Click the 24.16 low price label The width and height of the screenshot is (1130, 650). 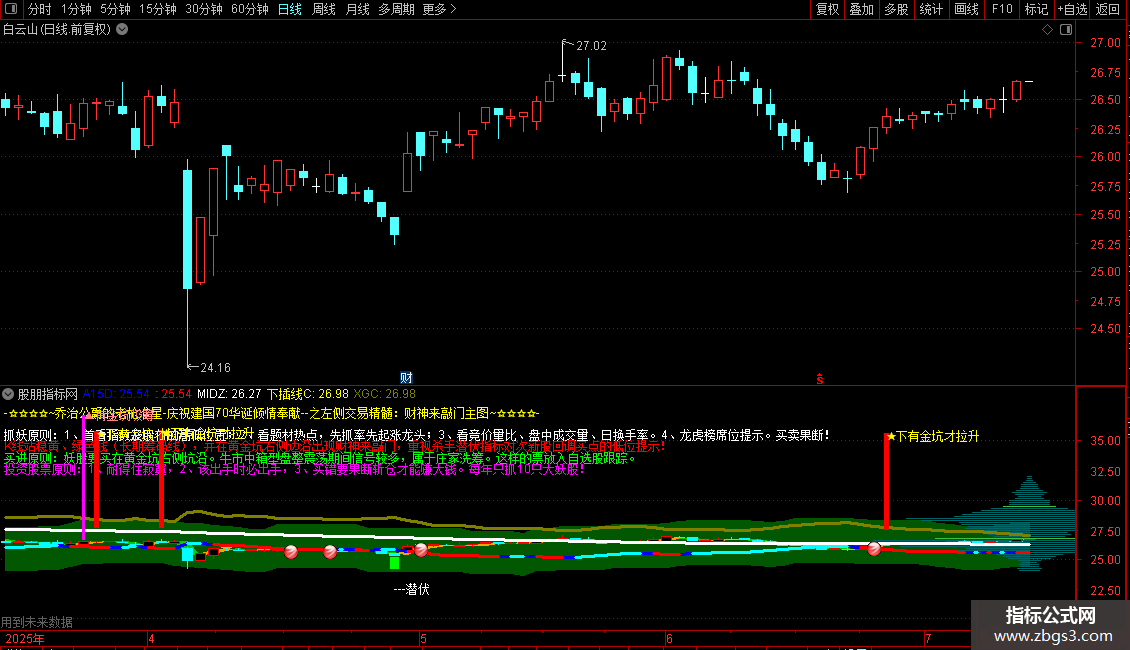coord(215,368)
